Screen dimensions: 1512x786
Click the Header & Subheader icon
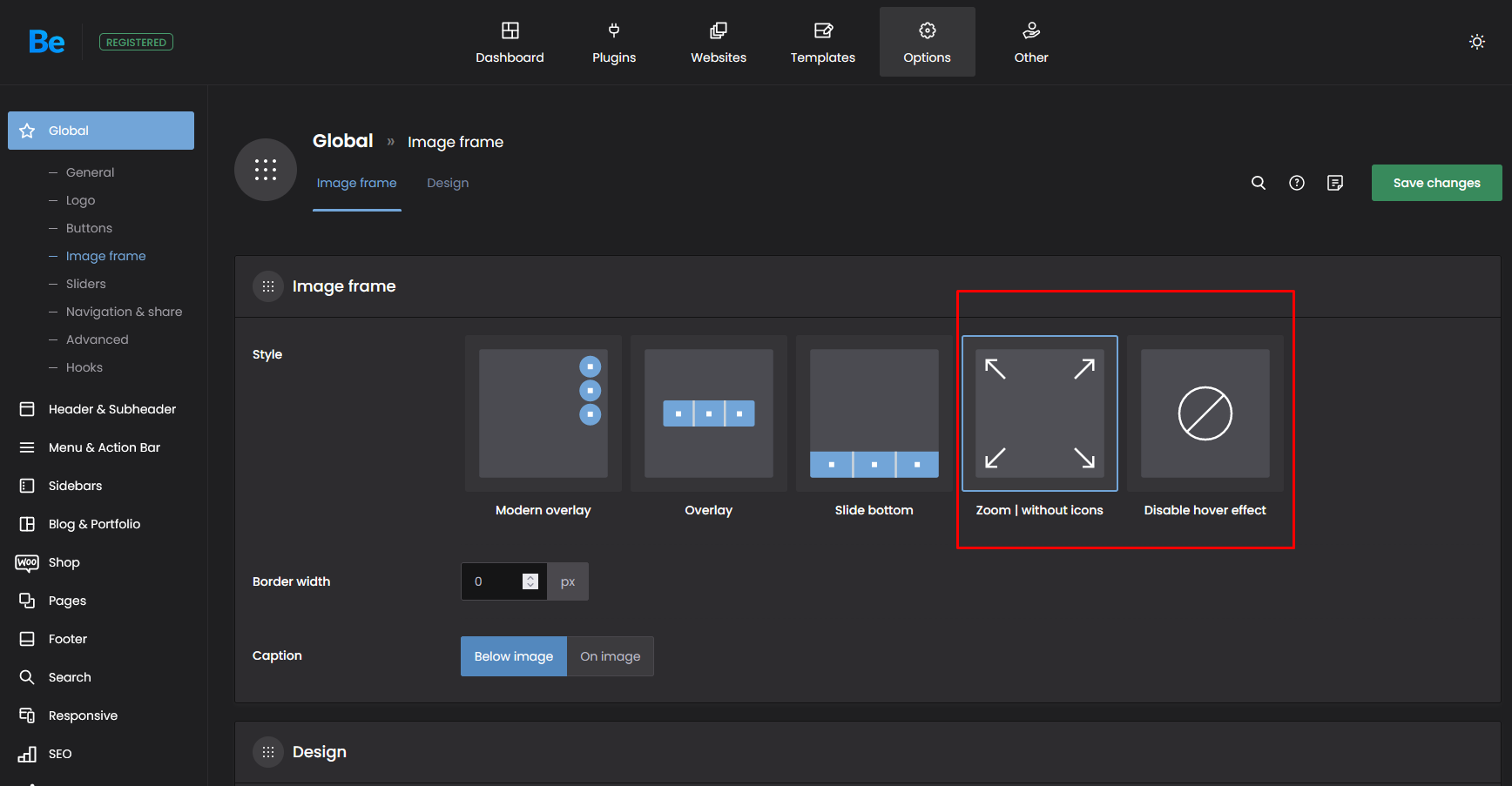tap(27, 409)
